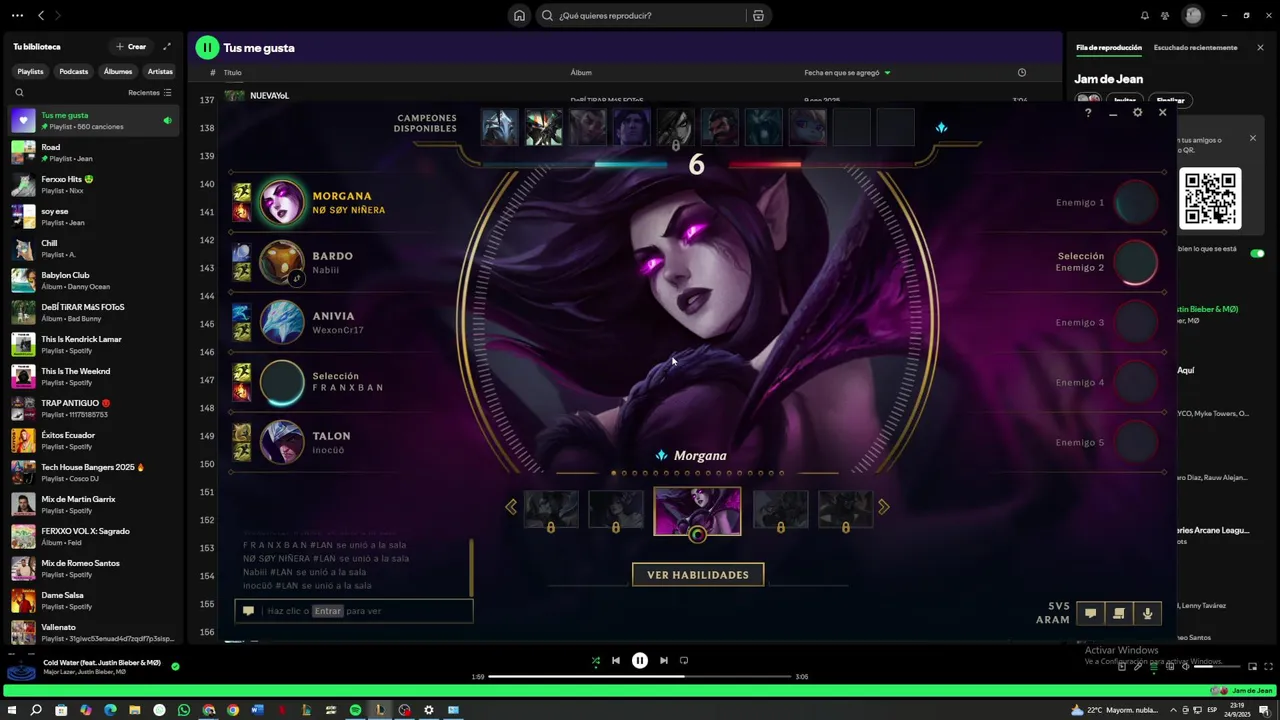Open the notes/missions icon beside chat button
The image size is (1280, 720).
(1119, 613)
